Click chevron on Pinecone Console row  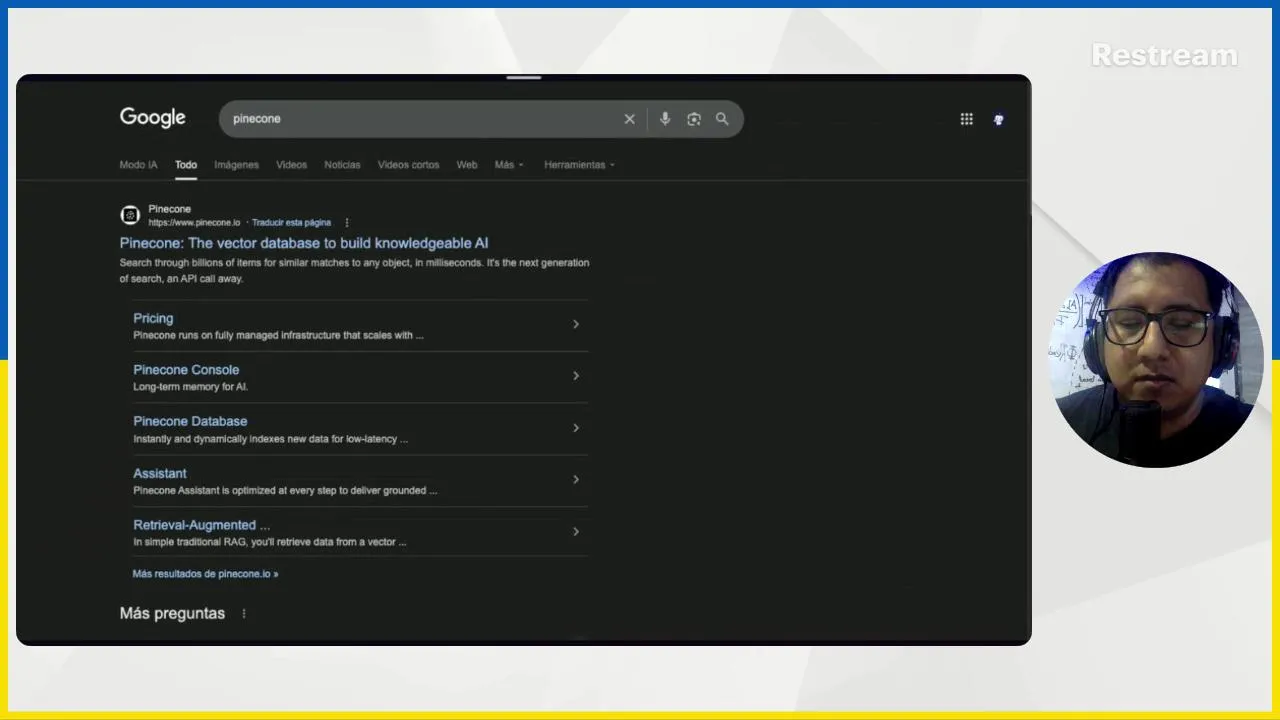click(x=576, y=376)
